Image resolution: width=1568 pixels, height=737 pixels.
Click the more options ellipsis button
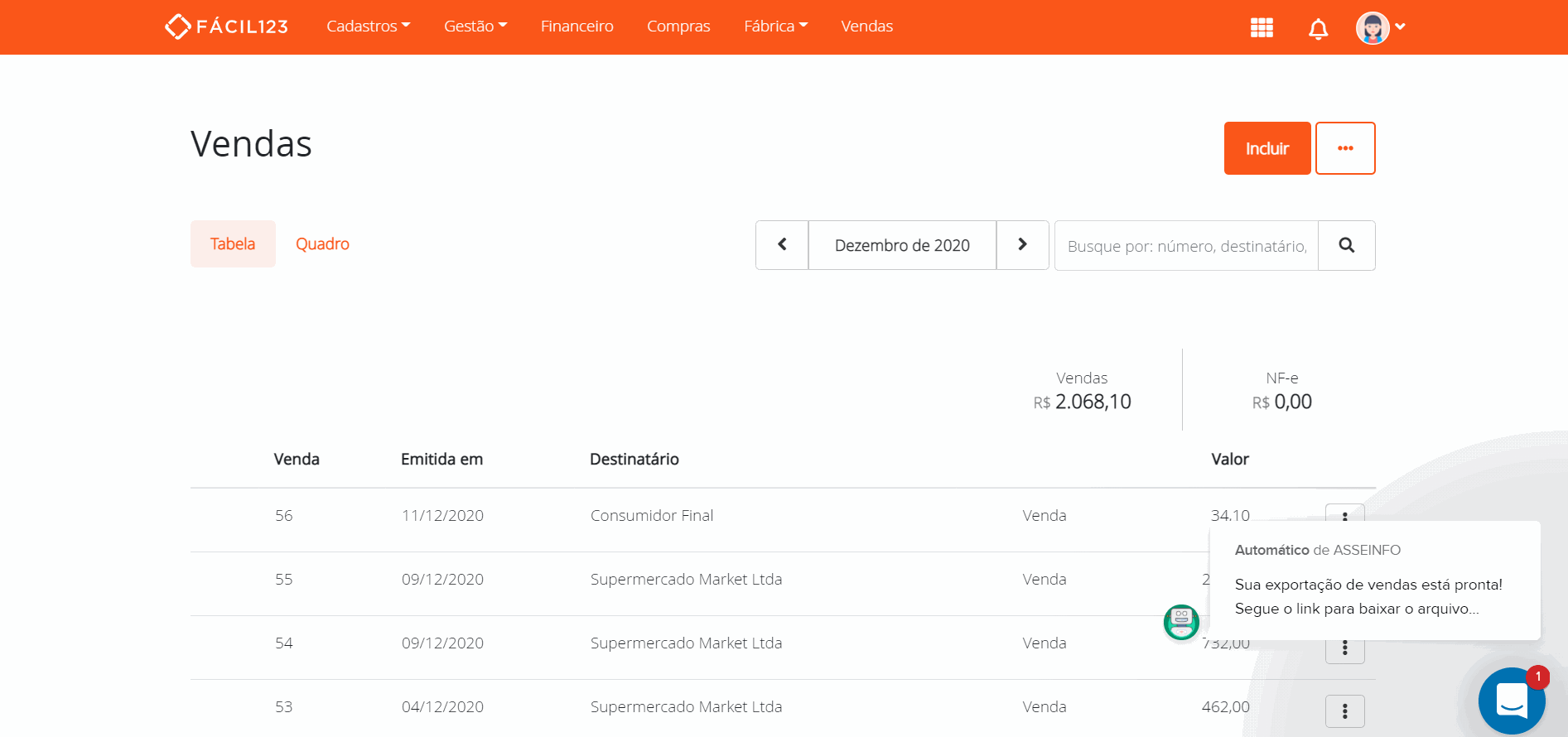click(x=1344, y=148)
